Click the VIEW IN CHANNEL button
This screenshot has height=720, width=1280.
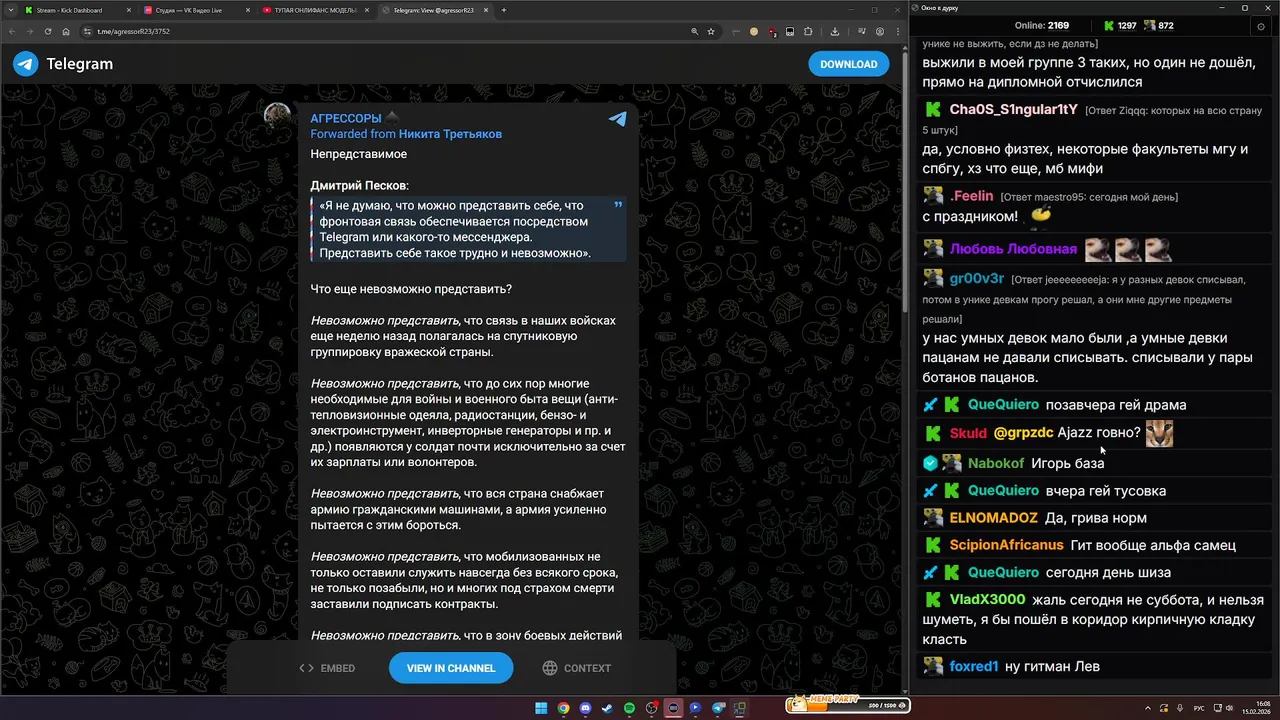(451, 668)
